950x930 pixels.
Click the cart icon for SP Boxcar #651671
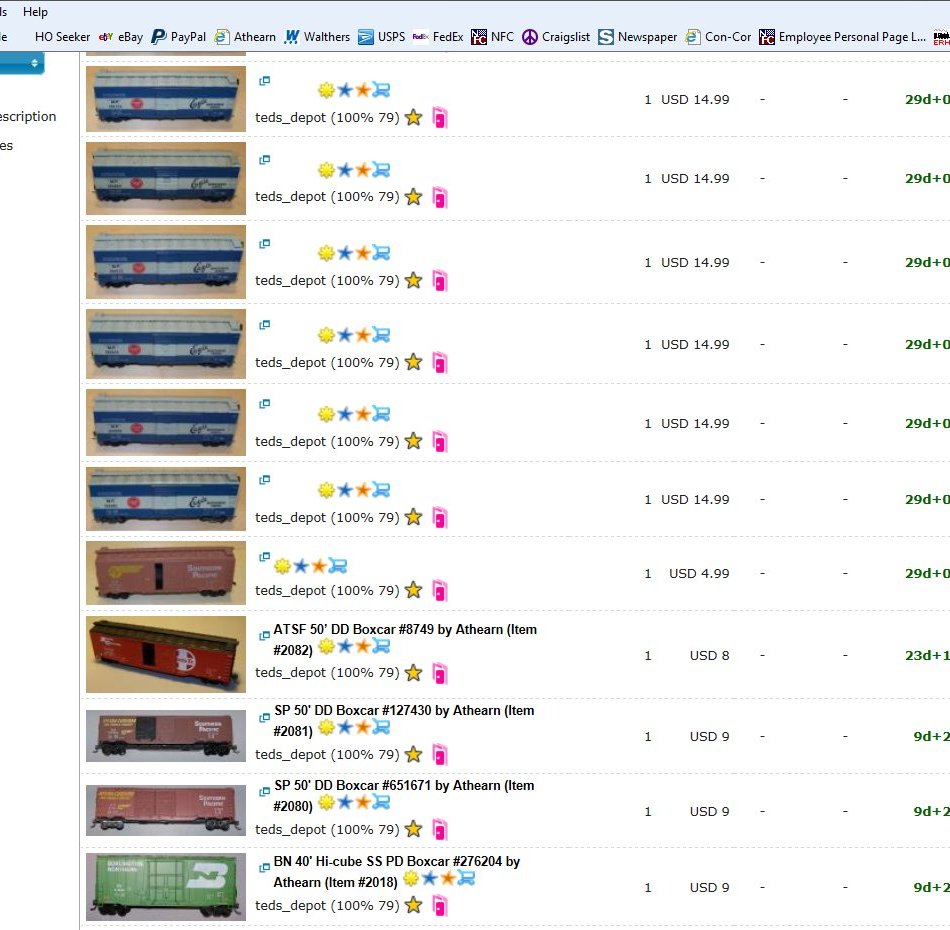tap(381, 802)
